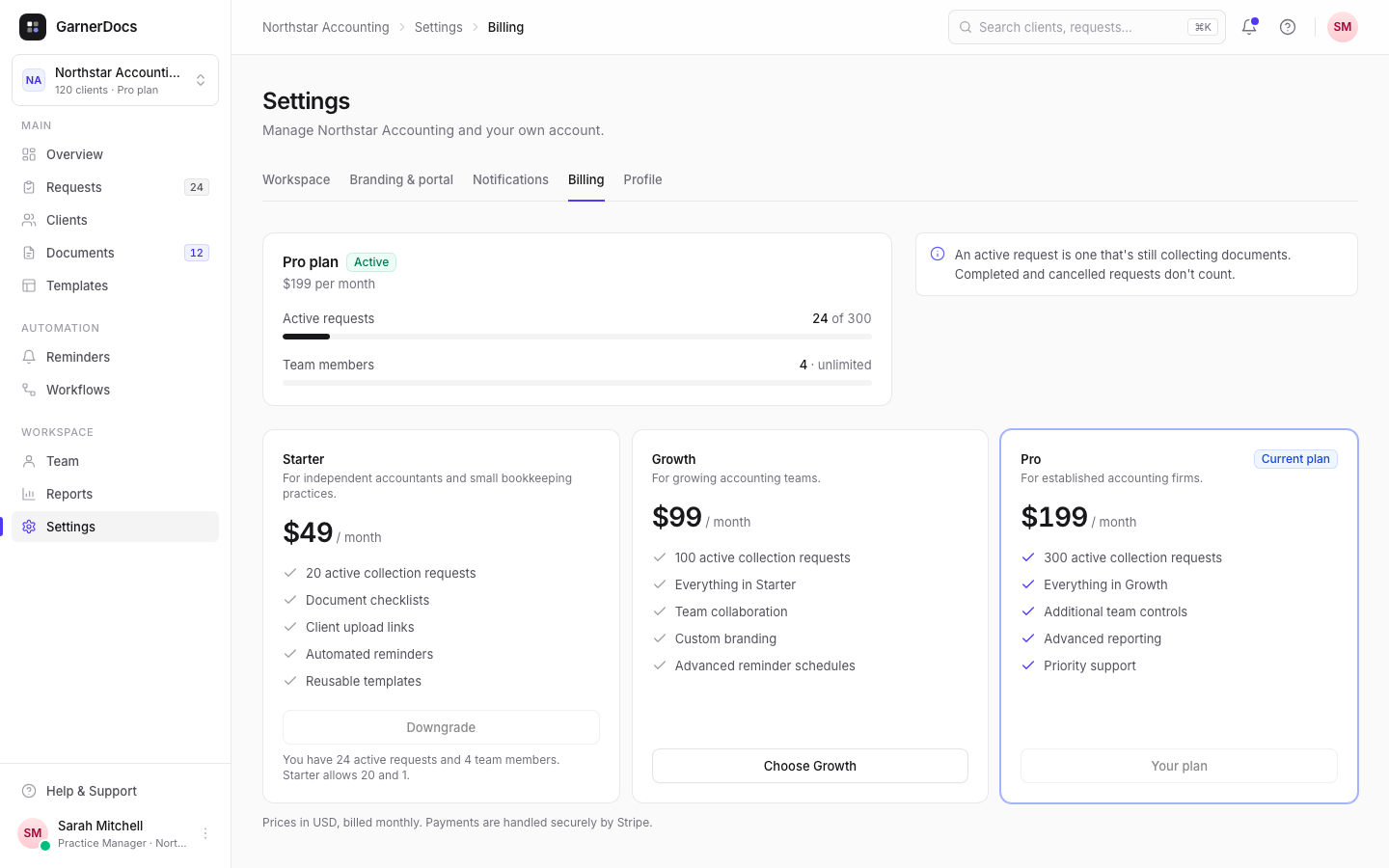
Task: Click the Settings gear icon
Action: [29, 527]
